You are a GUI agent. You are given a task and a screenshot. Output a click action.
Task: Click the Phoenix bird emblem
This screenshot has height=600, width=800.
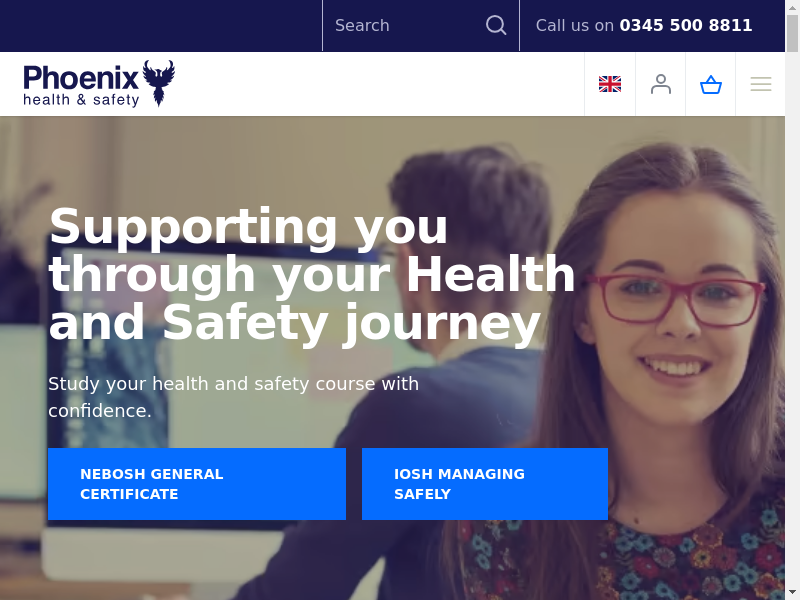coord(159,83)
